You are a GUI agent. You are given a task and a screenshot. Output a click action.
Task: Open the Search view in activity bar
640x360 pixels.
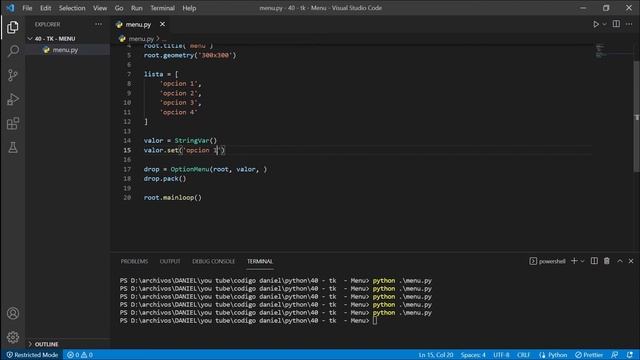point(13,51)
